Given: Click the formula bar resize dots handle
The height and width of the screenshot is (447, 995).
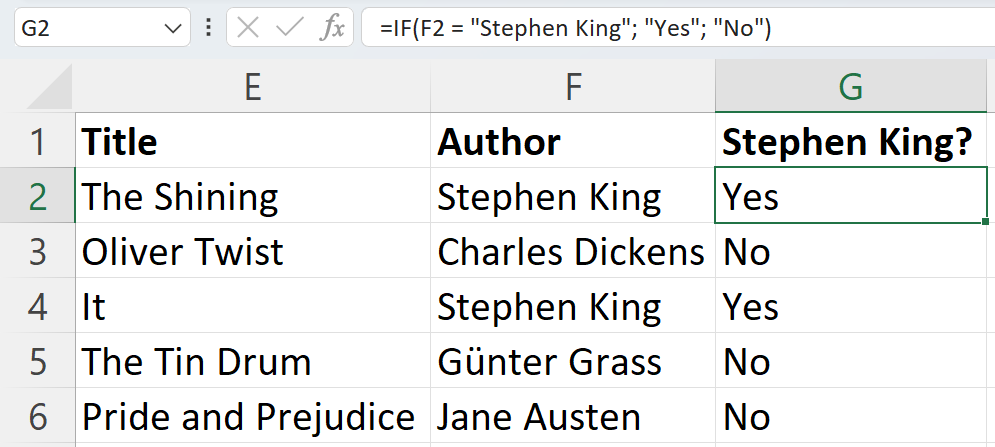Looking at the screenshot, I should click(208, 28).
